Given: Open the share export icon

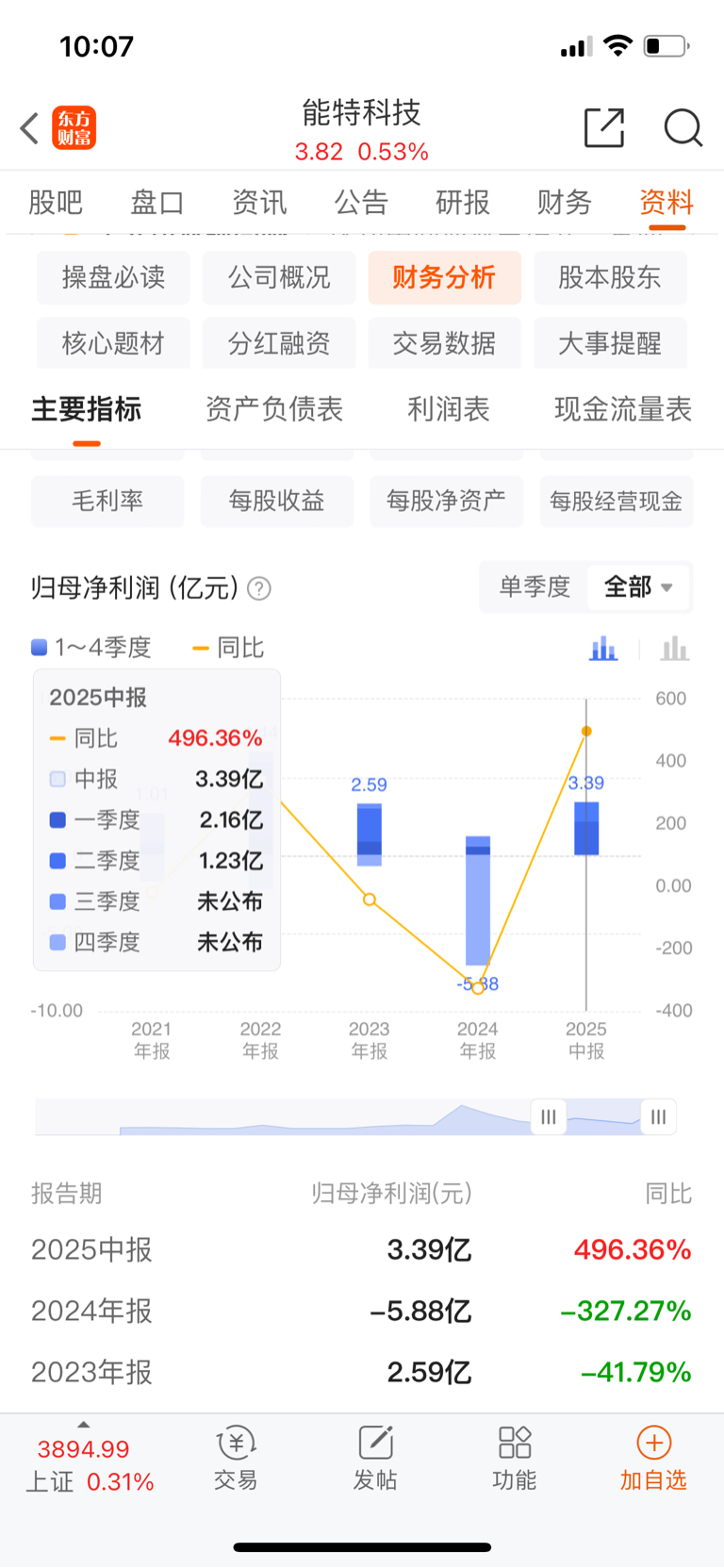Looking at the screenshot, I should 604,128.
